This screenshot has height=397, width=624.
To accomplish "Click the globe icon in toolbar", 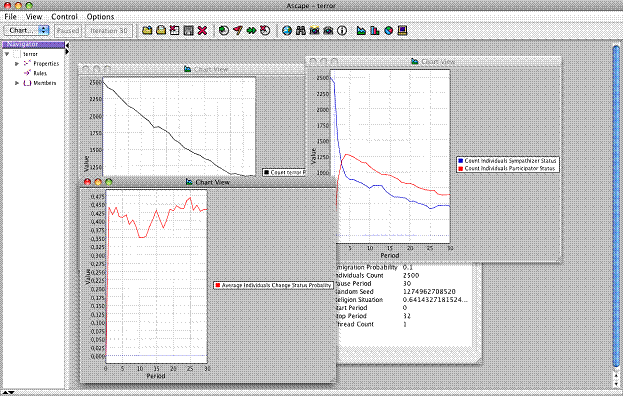I will [x=287, y=30].
